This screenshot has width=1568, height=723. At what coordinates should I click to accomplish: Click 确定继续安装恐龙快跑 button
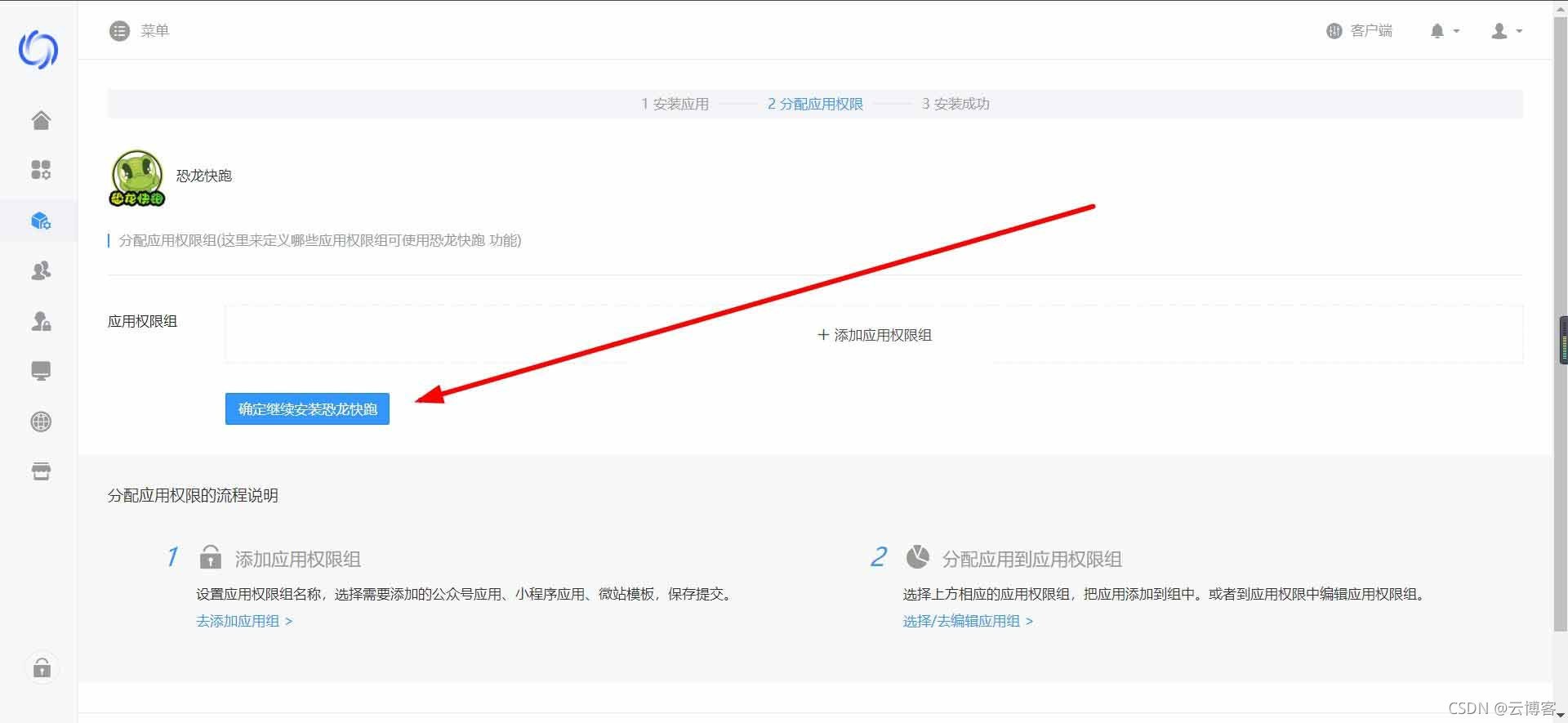click(307, 408)
